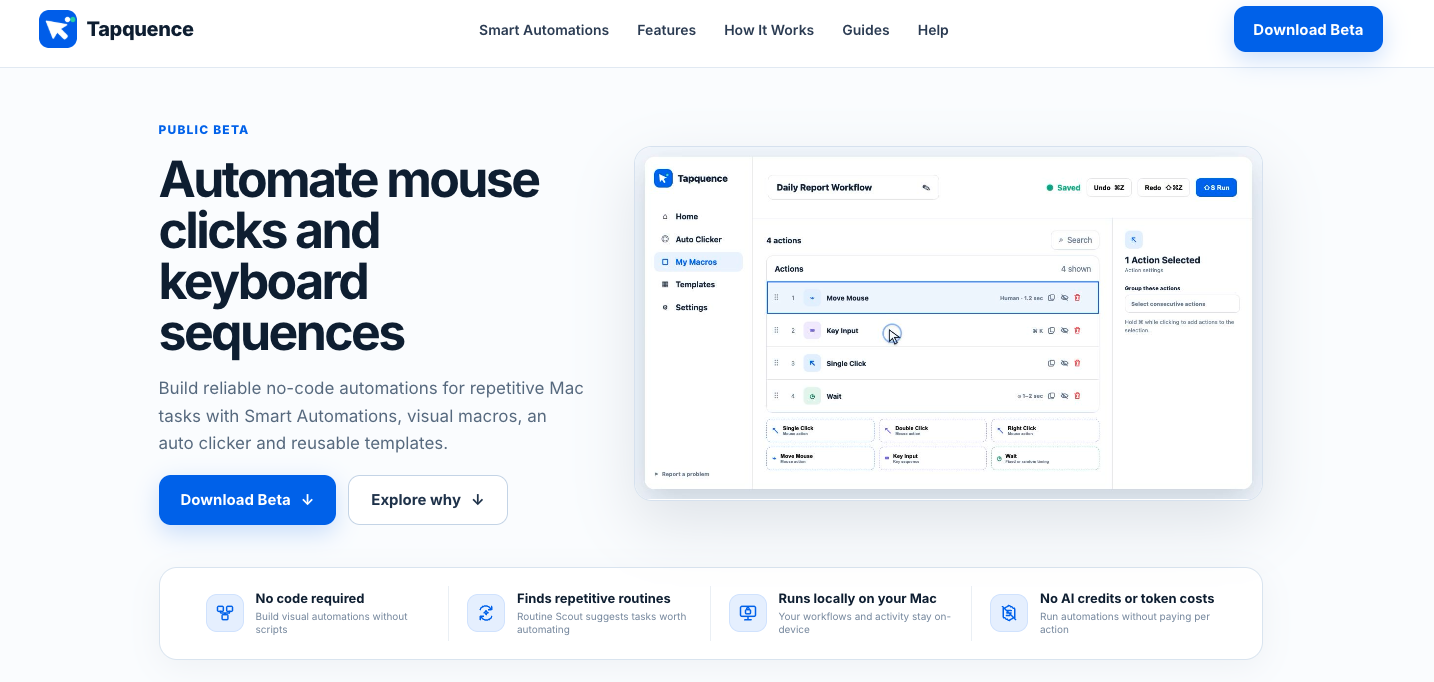Open Guides in the top navigation
This screenshot has width=1434, height=682.
pos(866,30)
